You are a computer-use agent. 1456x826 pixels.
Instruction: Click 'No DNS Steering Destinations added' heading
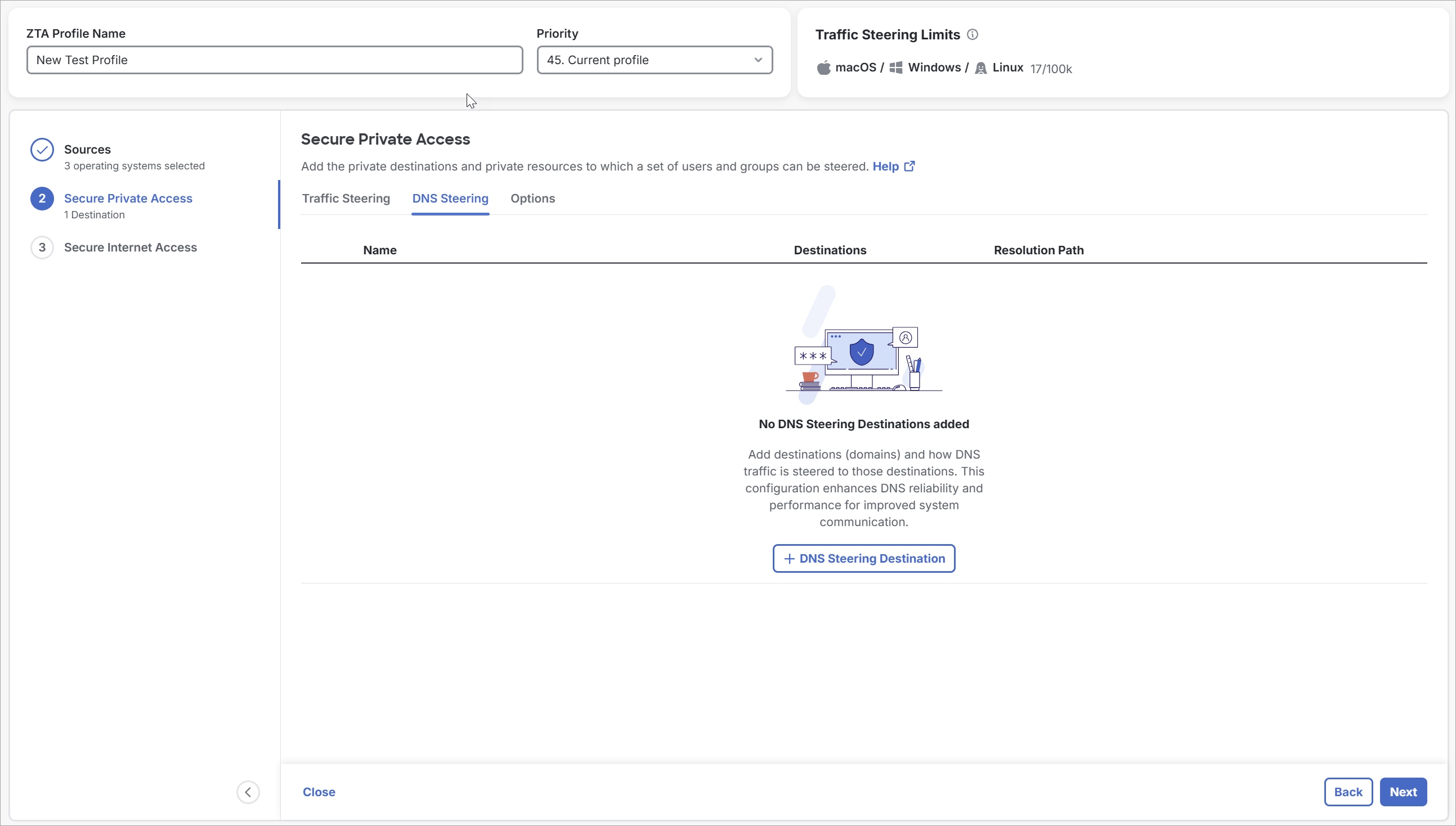[864, 424]
